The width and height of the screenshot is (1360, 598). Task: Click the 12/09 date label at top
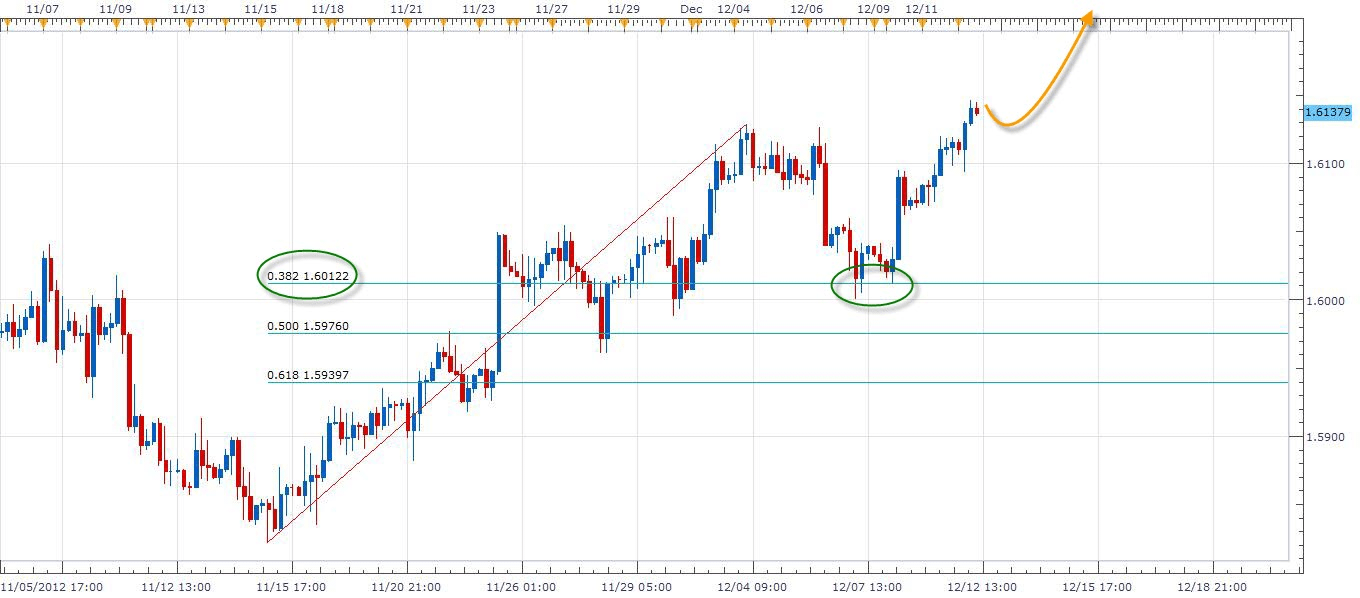(x=874, y=8)
